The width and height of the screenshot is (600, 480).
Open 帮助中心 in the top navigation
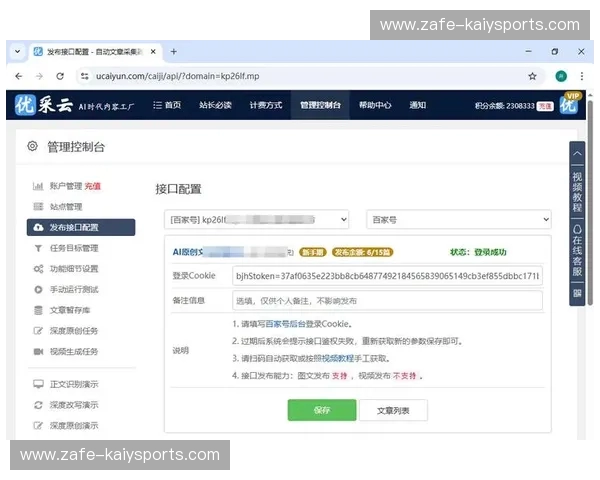(x=375, y=105)
